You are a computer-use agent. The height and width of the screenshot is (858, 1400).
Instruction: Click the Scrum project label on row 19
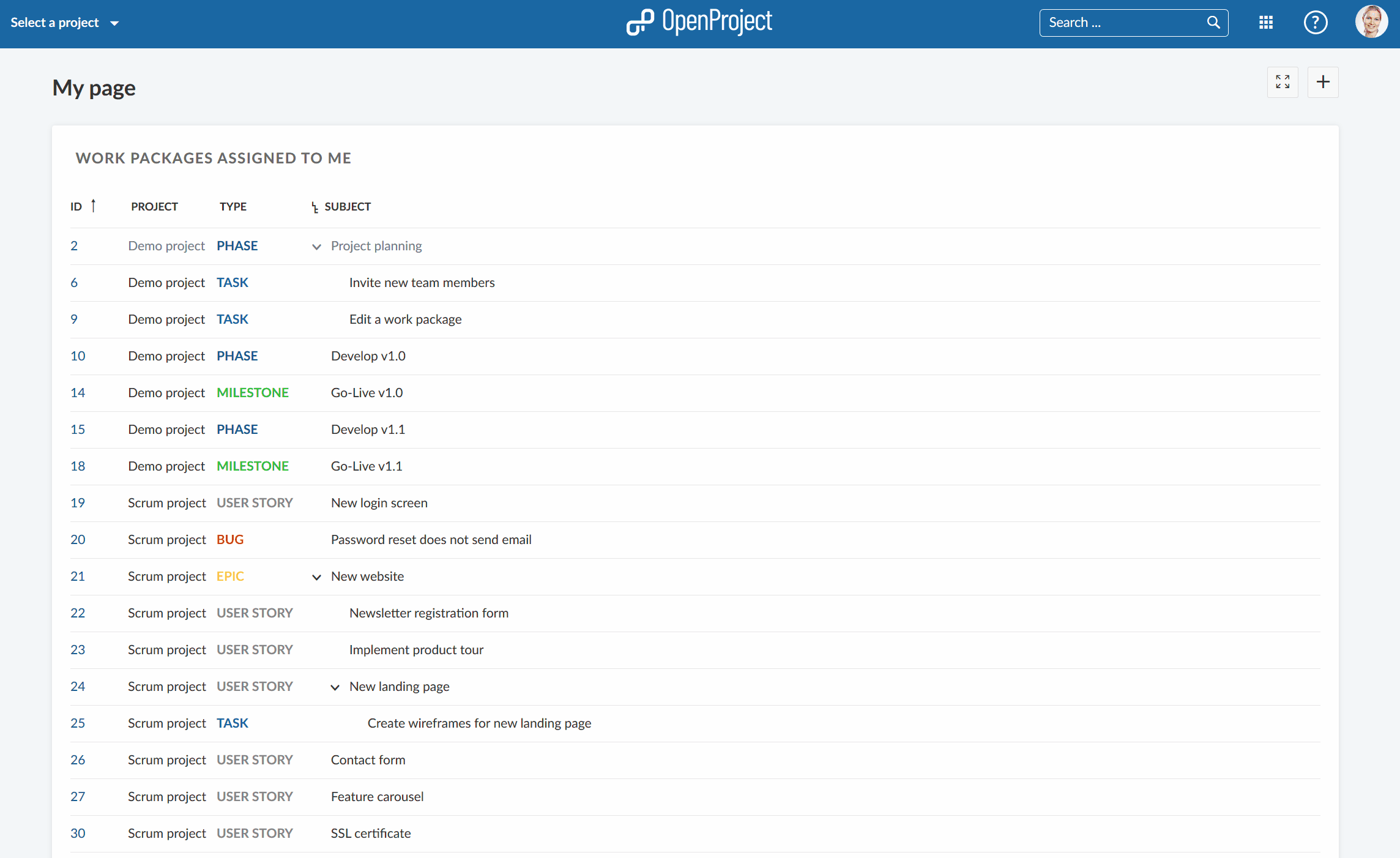[166, 502]
